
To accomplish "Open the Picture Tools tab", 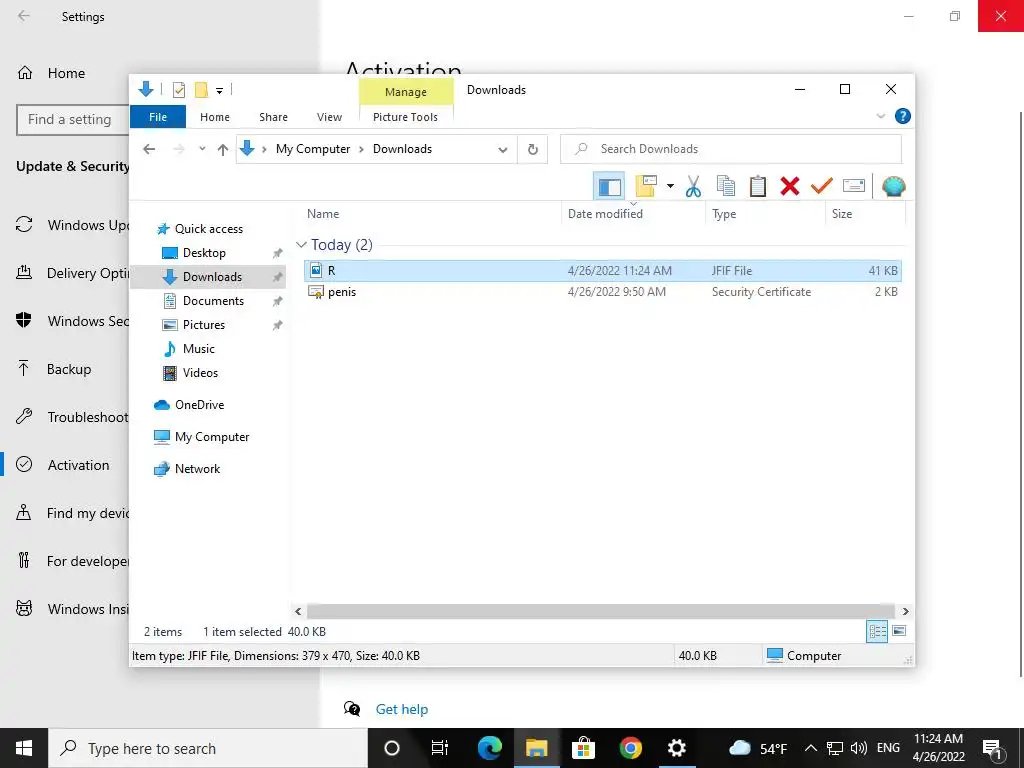I will point(406,117).
